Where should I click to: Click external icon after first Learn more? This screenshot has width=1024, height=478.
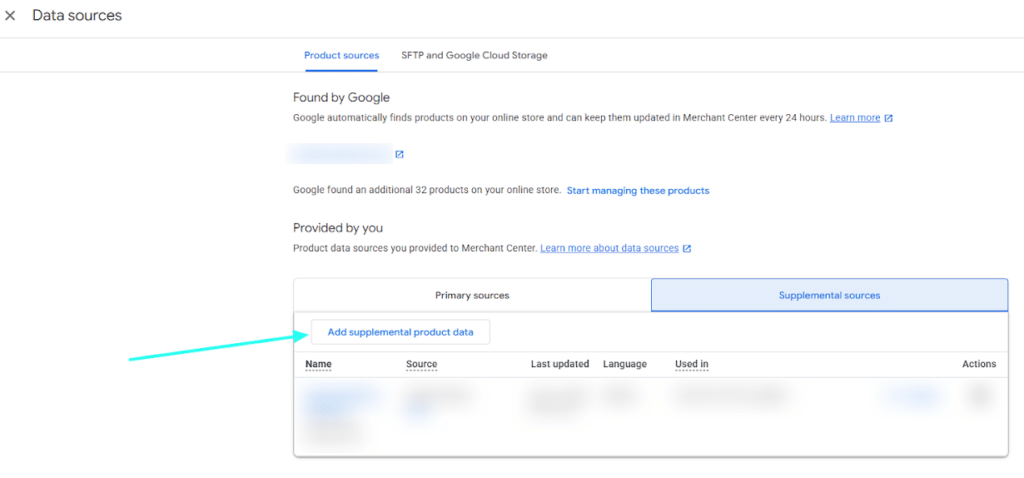889,118
